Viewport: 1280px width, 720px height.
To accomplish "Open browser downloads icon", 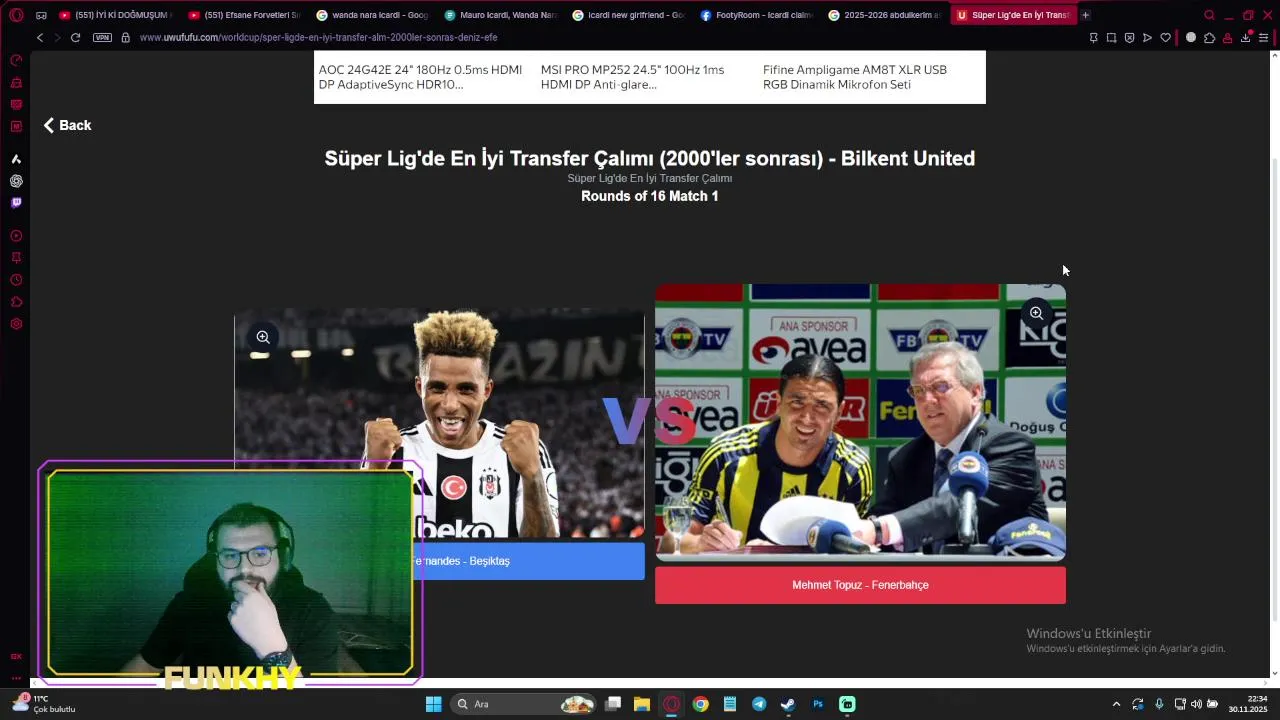I will pos(1245,37).
